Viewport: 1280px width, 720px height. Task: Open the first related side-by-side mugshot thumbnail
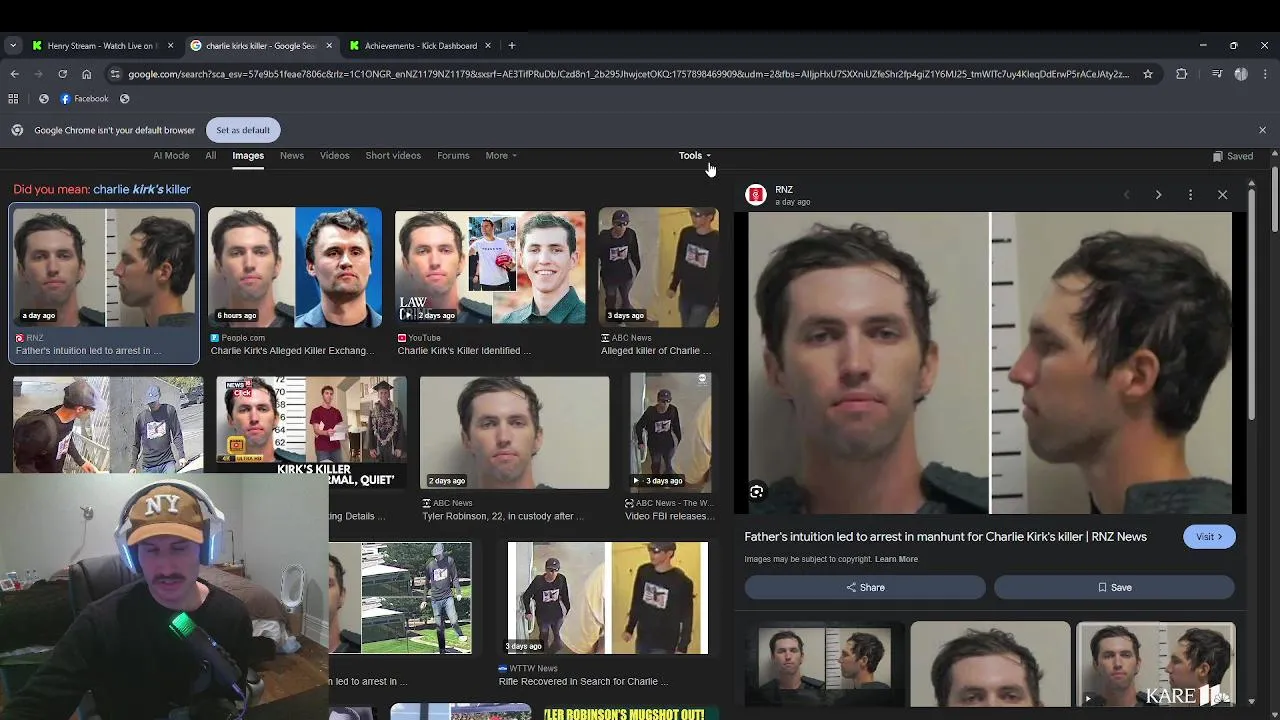coord(824,664)
